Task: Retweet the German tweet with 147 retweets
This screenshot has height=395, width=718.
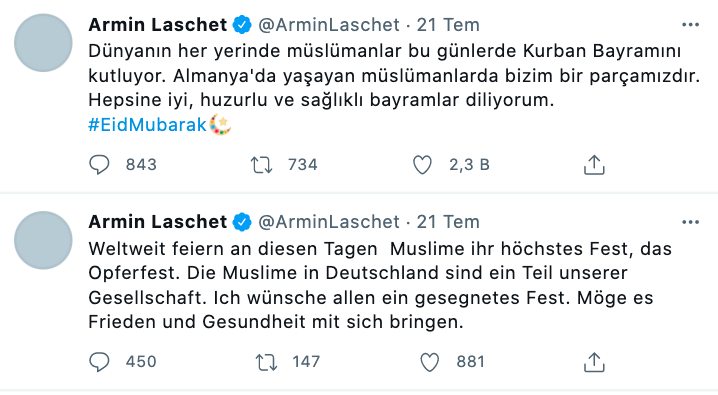Action: coord(266,362)
